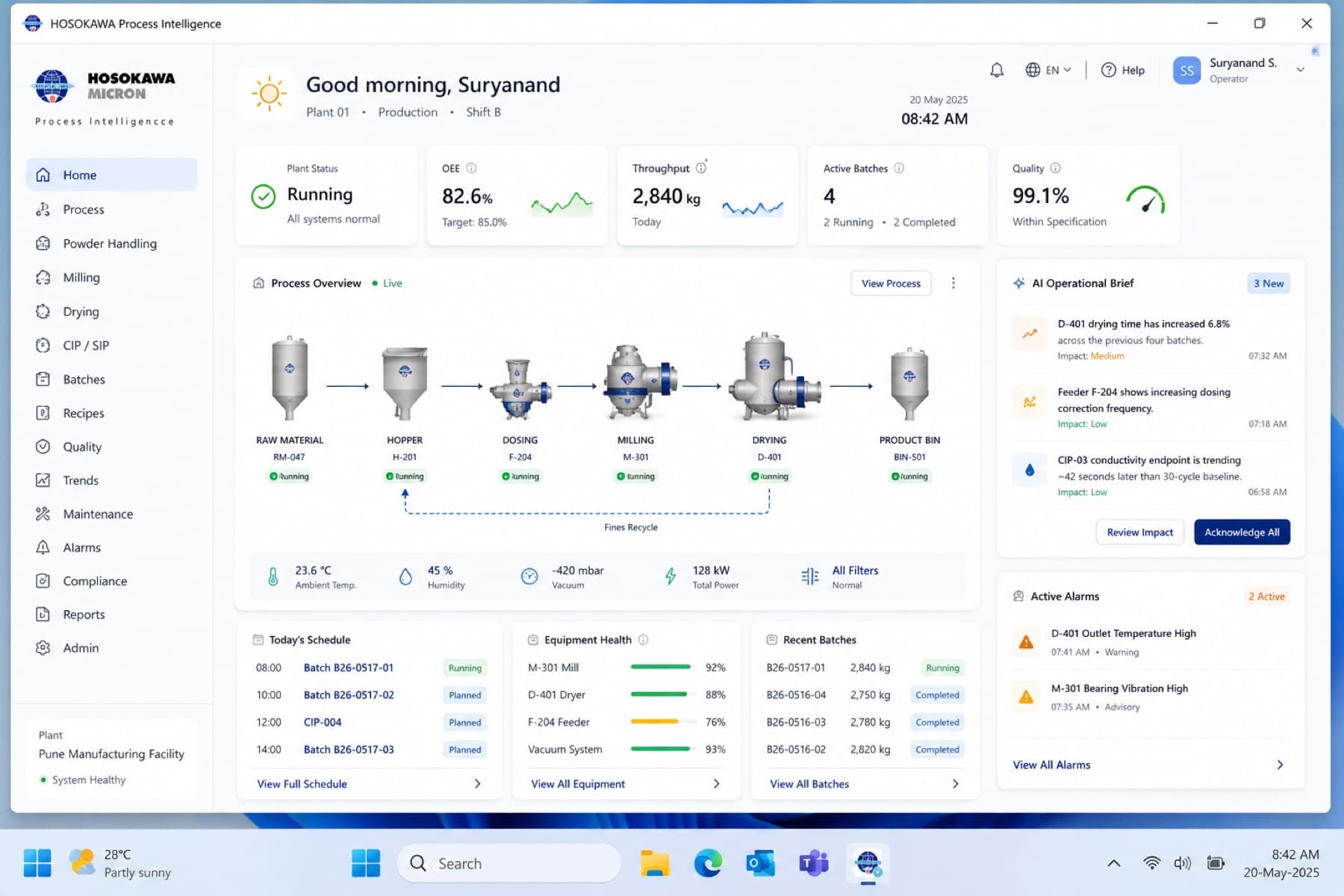Click the View All Equipment chevron arrow
Viewport: 1344px width, 896px height.
[x=716, y=784]
